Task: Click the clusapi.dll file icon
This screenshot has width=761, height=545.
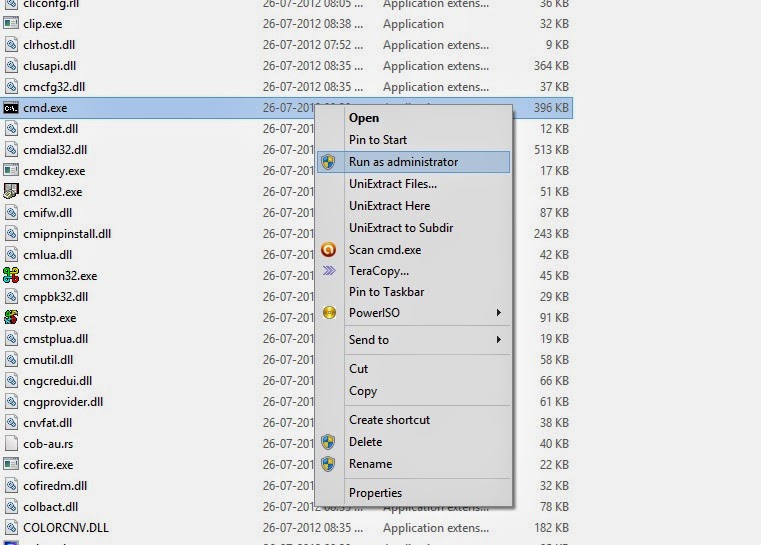Action: coord(11,66)
